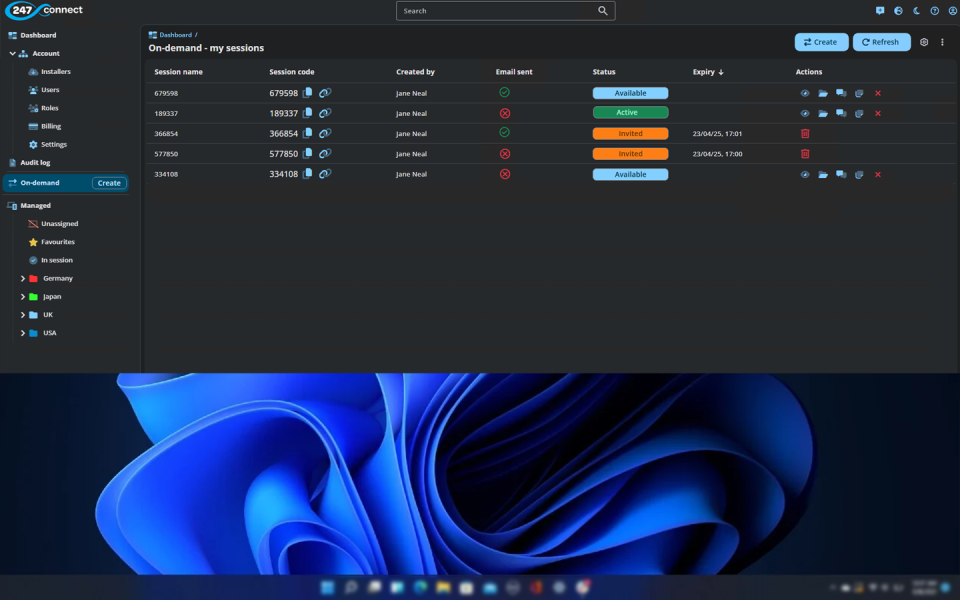Viewport: 960px width, 600px height.
Task: Go to Installers under Account
Action: pyautogui.click(x=55, y=72)
